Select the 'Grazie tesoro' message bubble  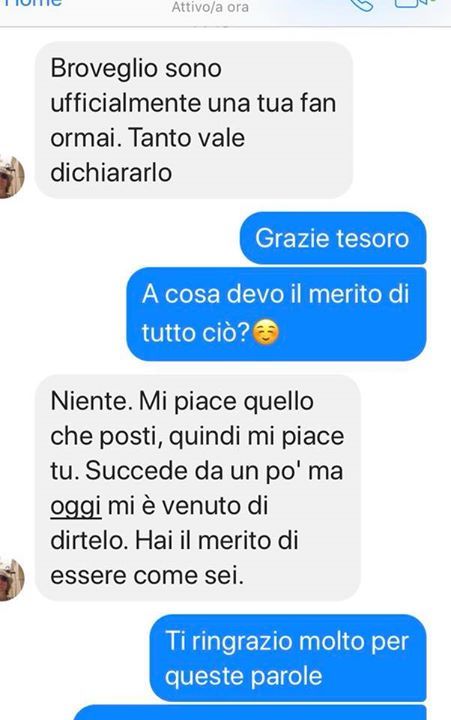[333, 238]
